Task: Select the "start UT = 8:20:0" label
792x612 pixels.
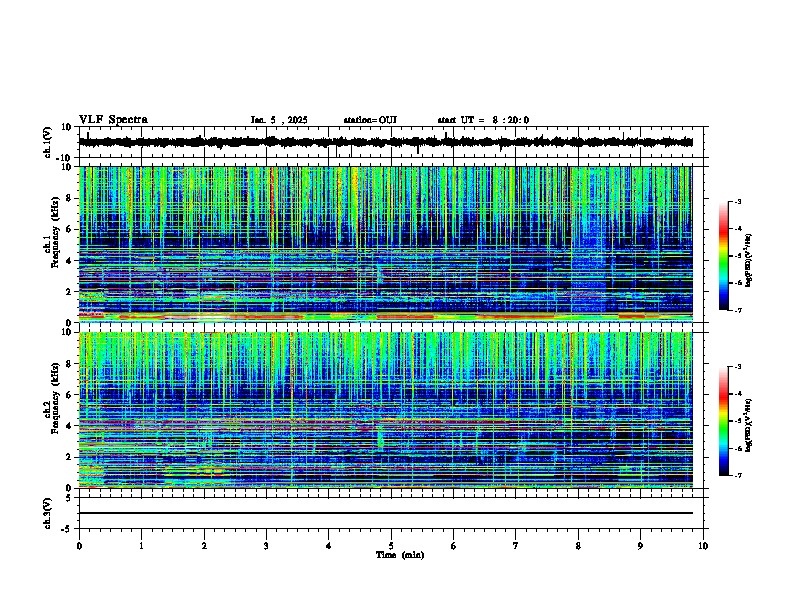Action: pos(483,120)
